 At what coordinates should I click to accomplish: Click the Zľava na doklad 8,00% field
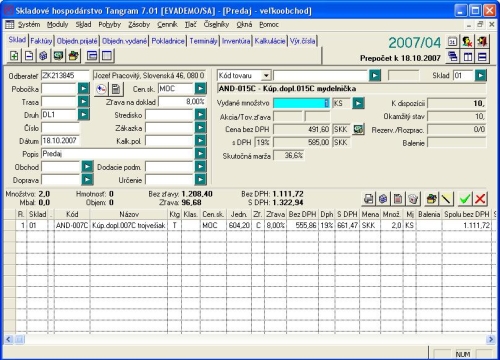(182, 102)
